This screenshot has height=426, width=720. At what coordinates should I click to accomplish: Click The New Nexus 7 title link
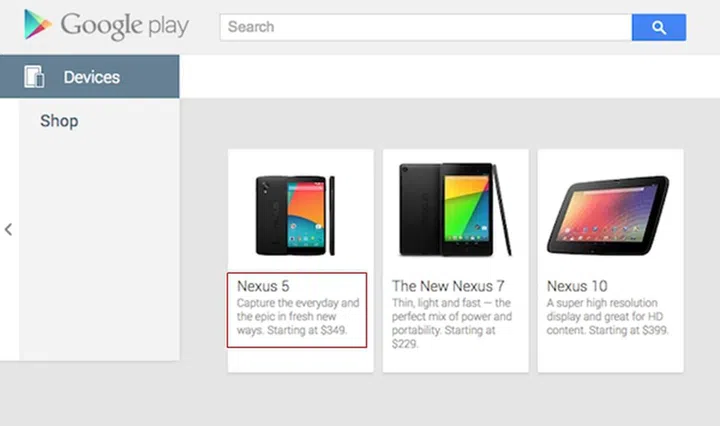448,286
